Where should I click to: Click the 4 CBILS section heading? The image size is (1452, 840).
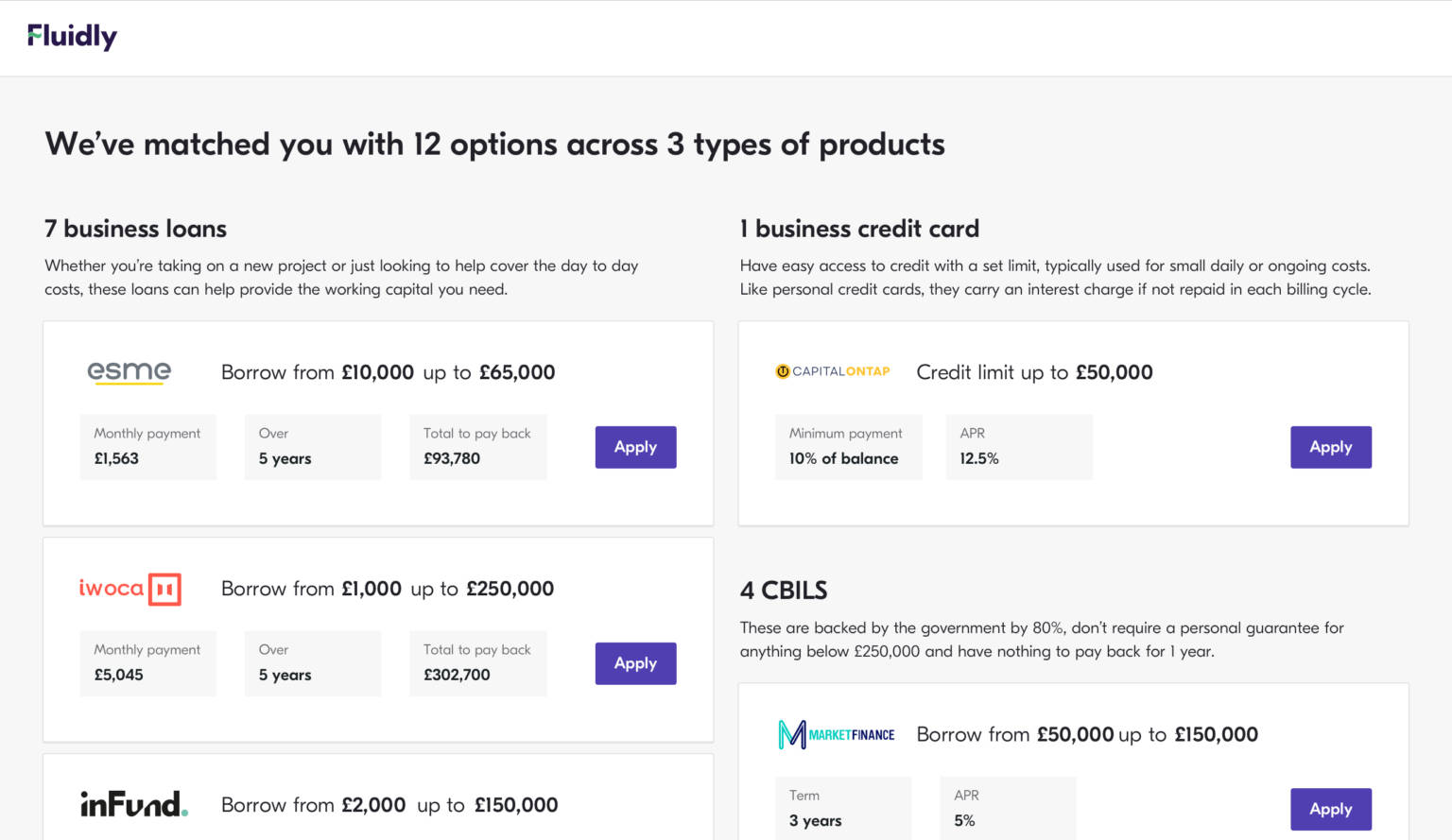[783, 590]
